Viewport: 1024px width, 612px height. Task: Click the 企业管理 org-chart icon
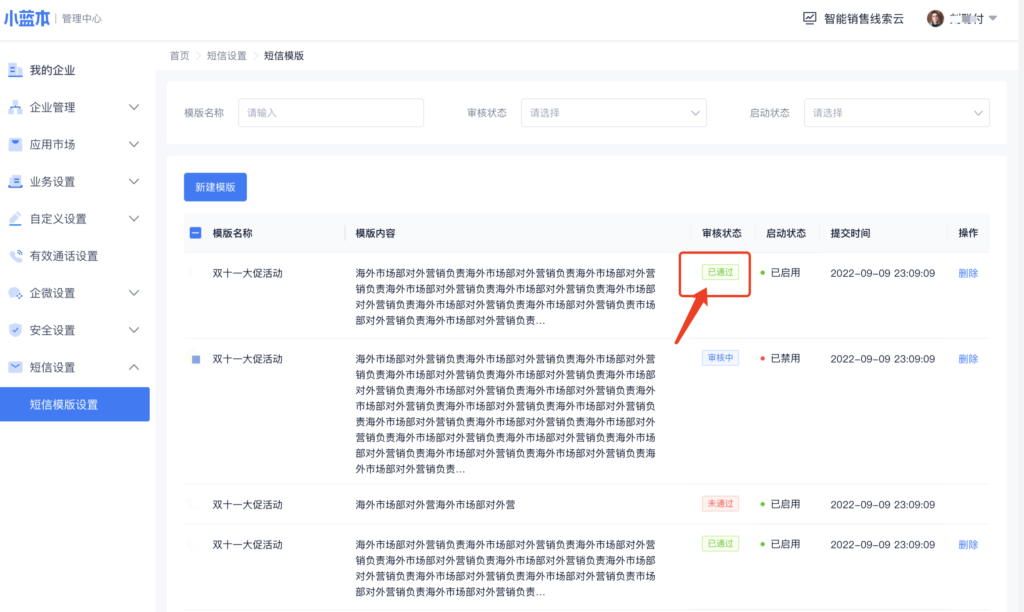click(x=15, y=107)
